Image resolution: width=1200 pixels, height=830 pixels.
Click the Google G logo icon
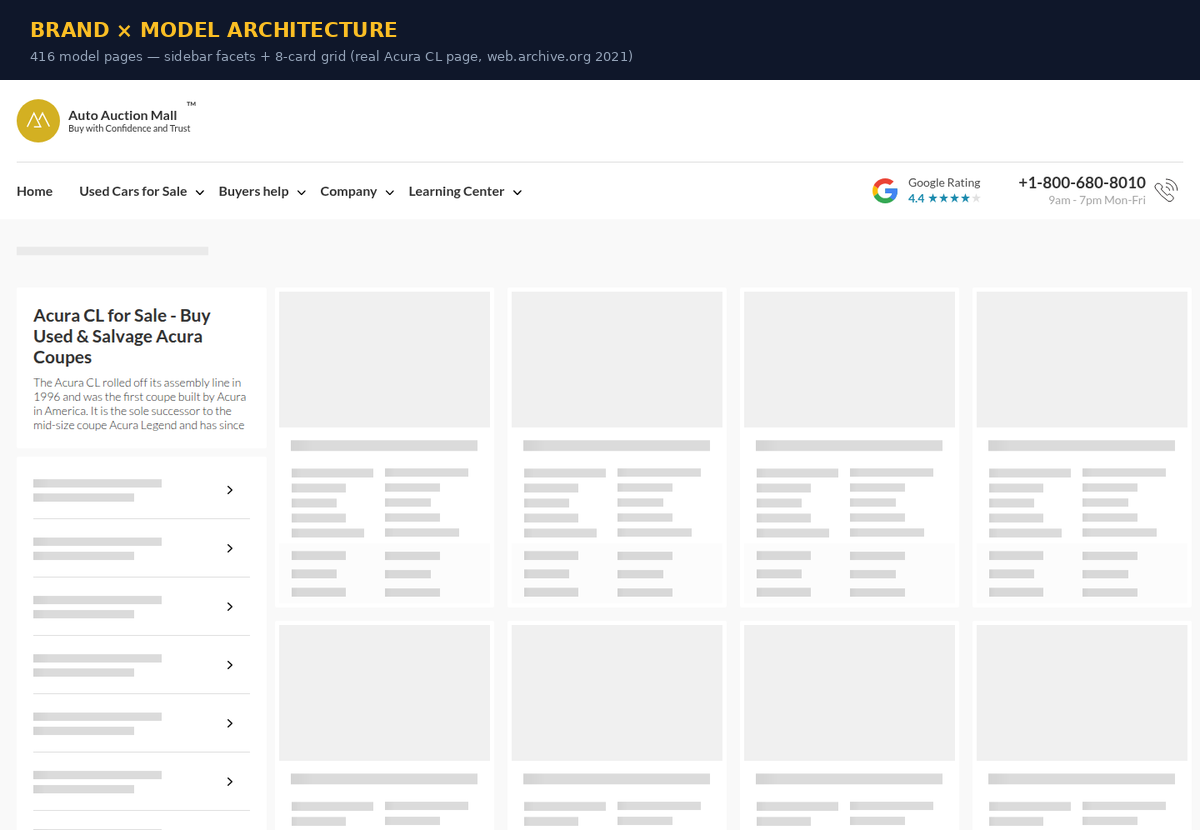(885, 191)
